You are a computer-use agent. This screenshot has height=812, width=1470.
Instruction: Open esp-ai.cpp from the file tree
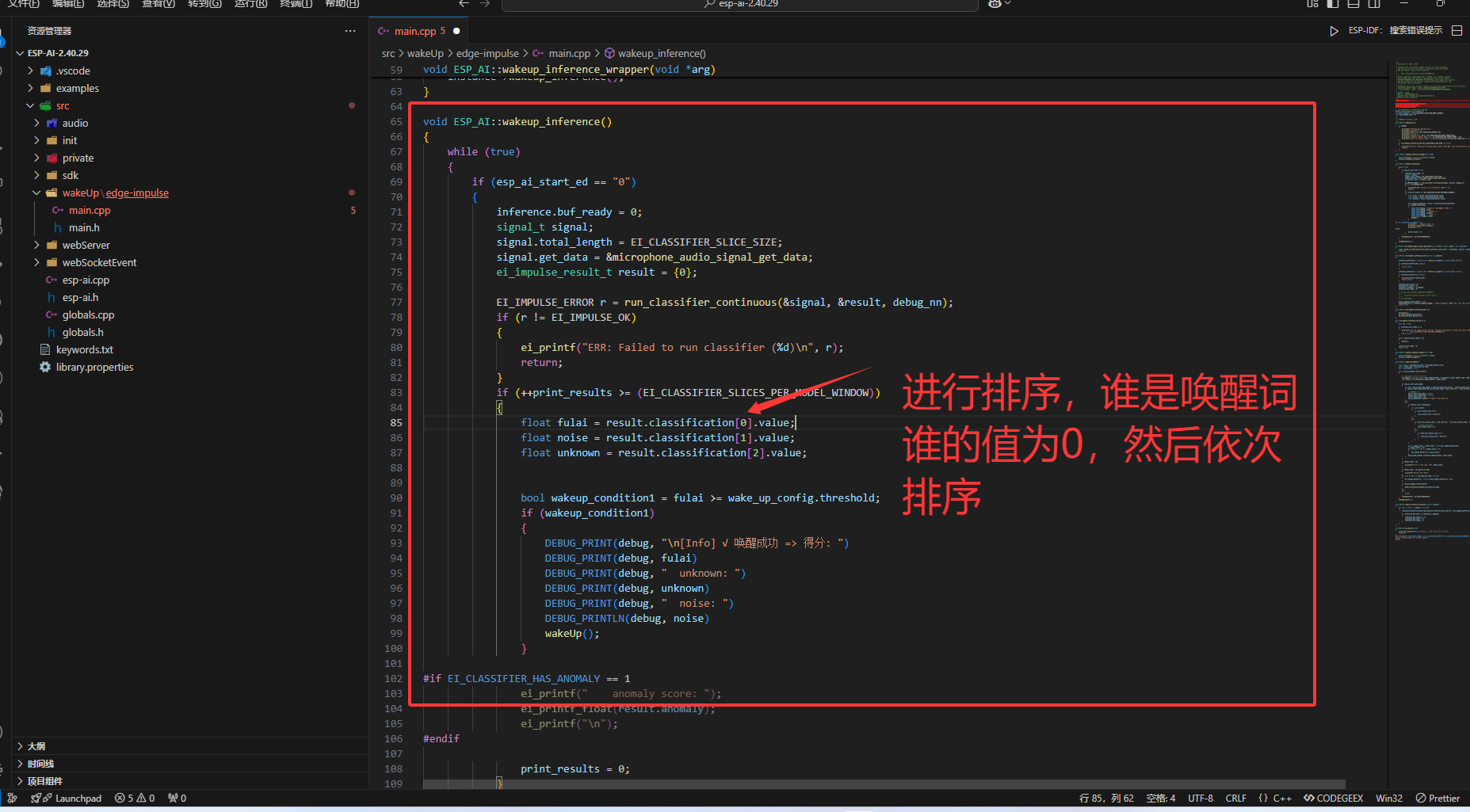(x=86, y=280)
